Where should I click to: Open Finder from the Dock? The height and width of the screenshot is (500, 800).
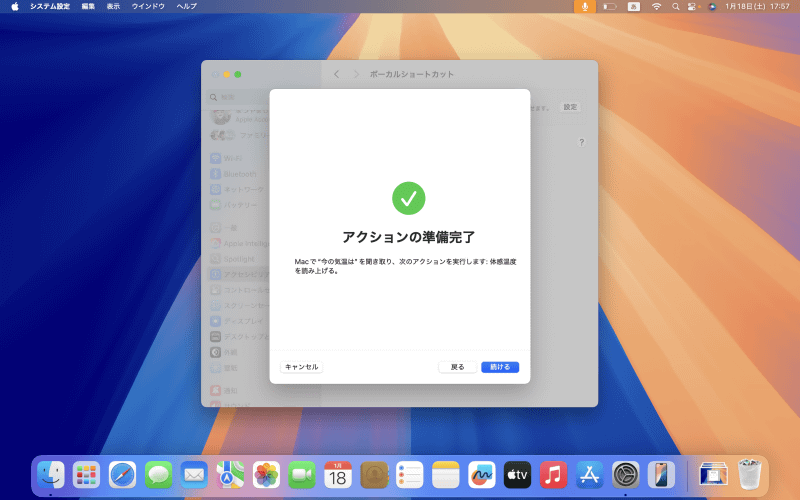pyautogui.click(x=51, y=475)
